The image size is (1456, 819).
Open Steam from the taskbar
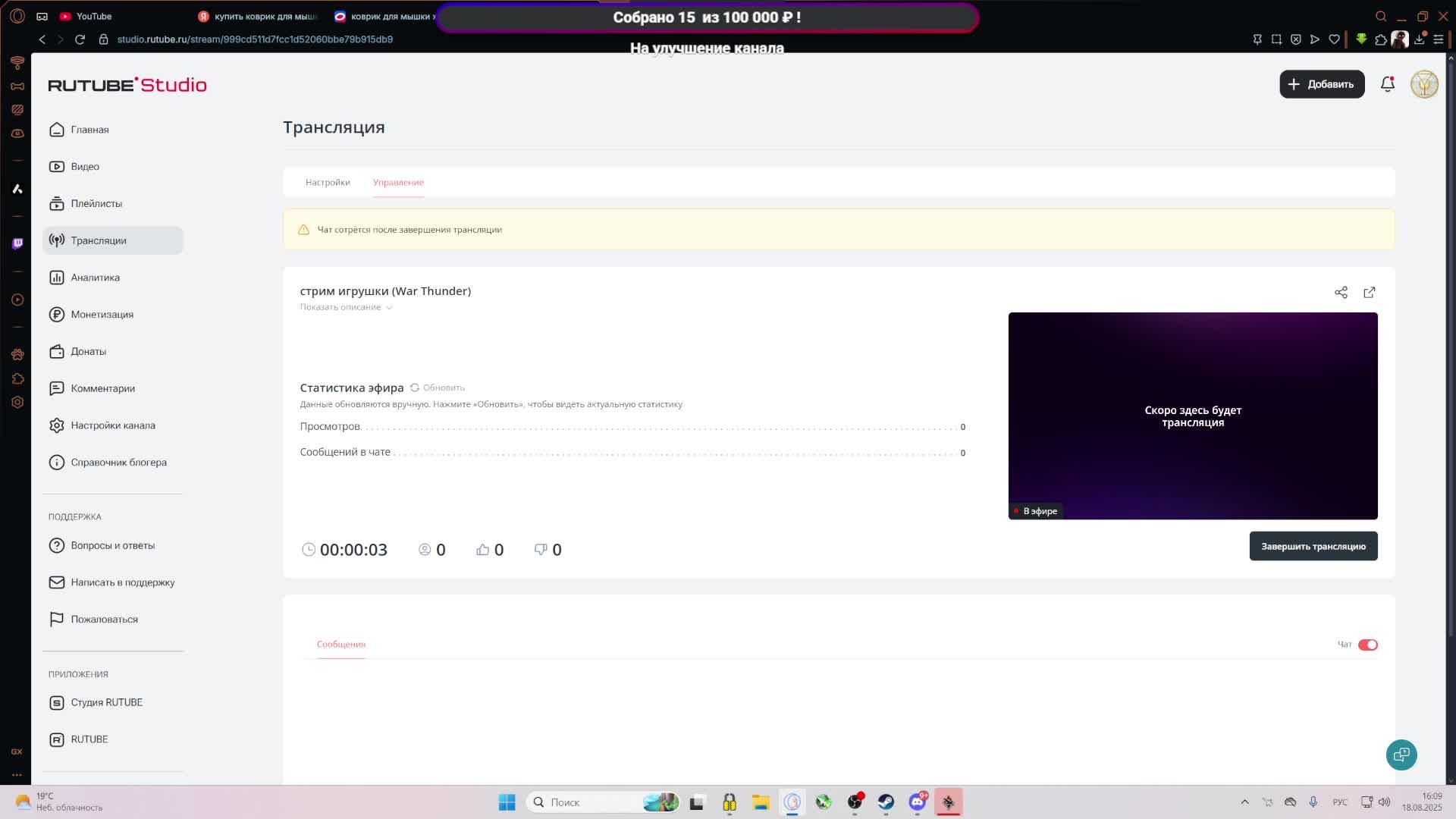pyautogui.click(x=886, y=802)
